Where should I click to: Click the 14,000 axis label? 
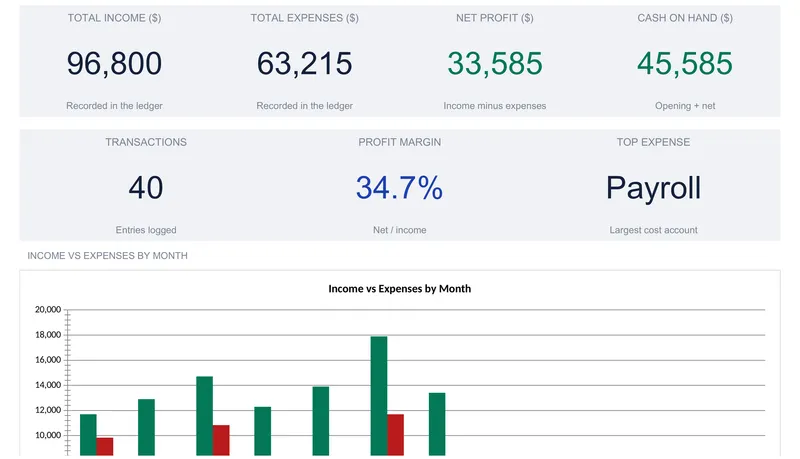point(48,385)
